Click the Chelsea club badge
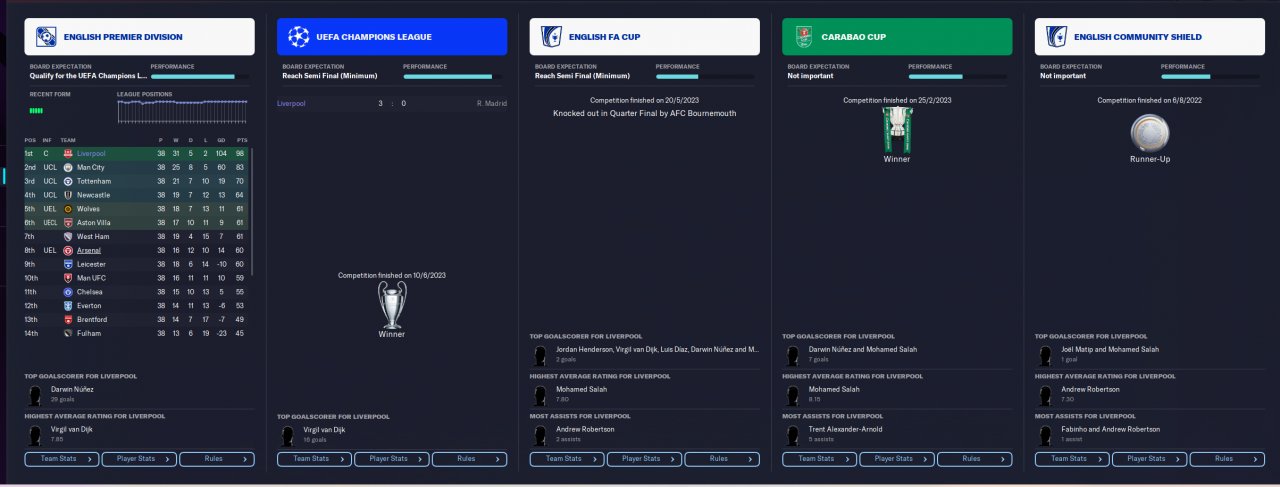1280x487 pixels. (68, 291)
